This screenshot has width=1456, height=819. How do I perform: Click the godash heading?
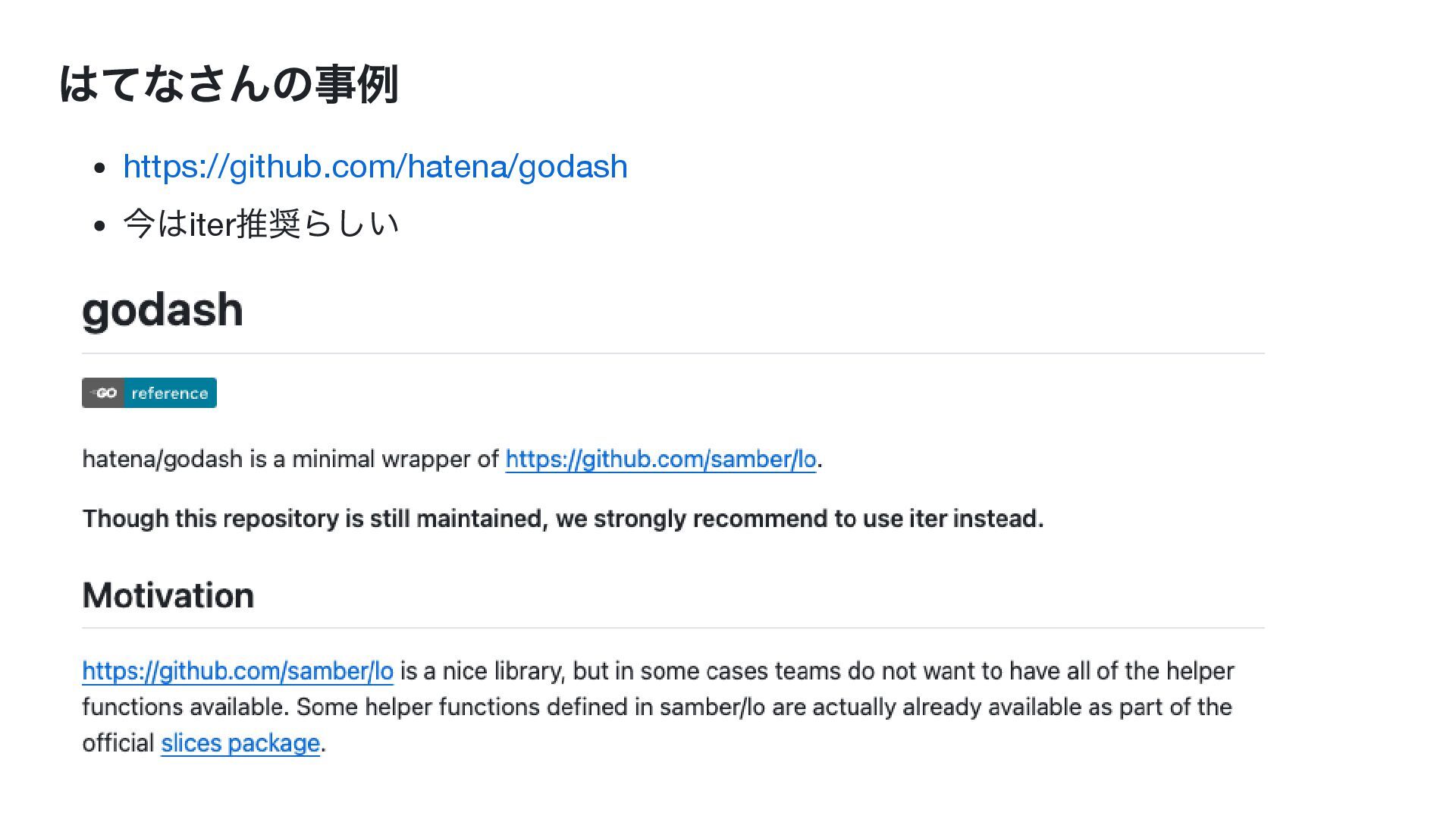click(162, 309)
